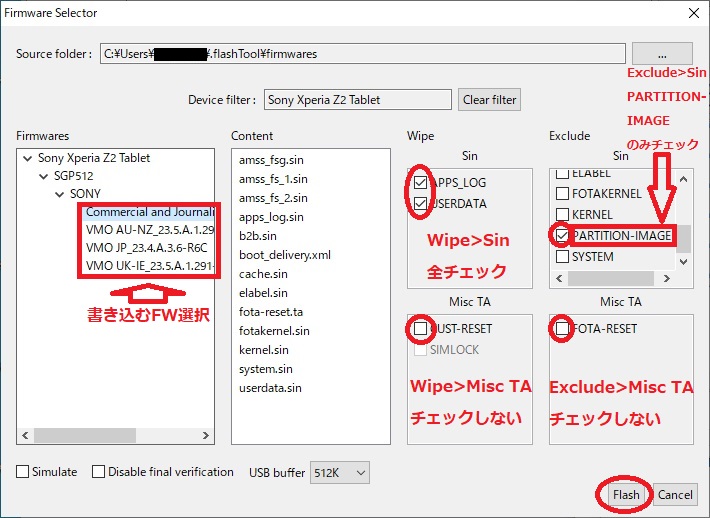
Task: Collapse the SGP512 tree node
Action: click(43, 176)
